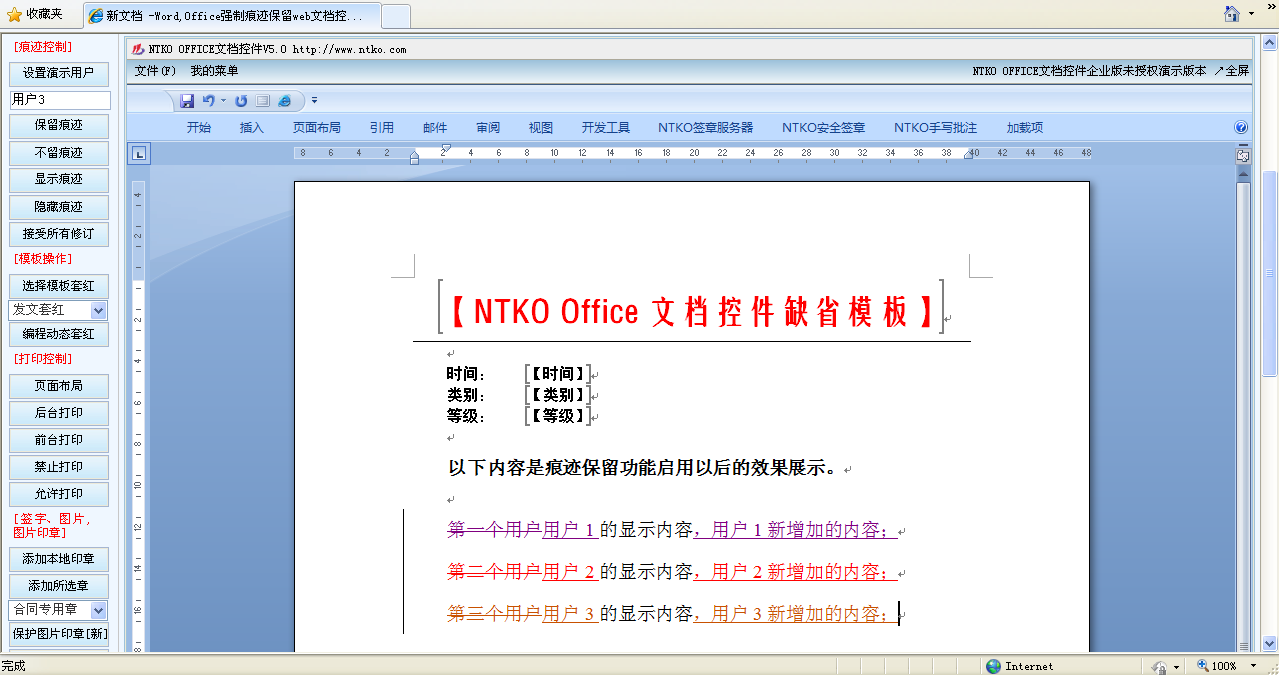
Task: Select the browser tab titled 新文档
Action: pos(230,16)
